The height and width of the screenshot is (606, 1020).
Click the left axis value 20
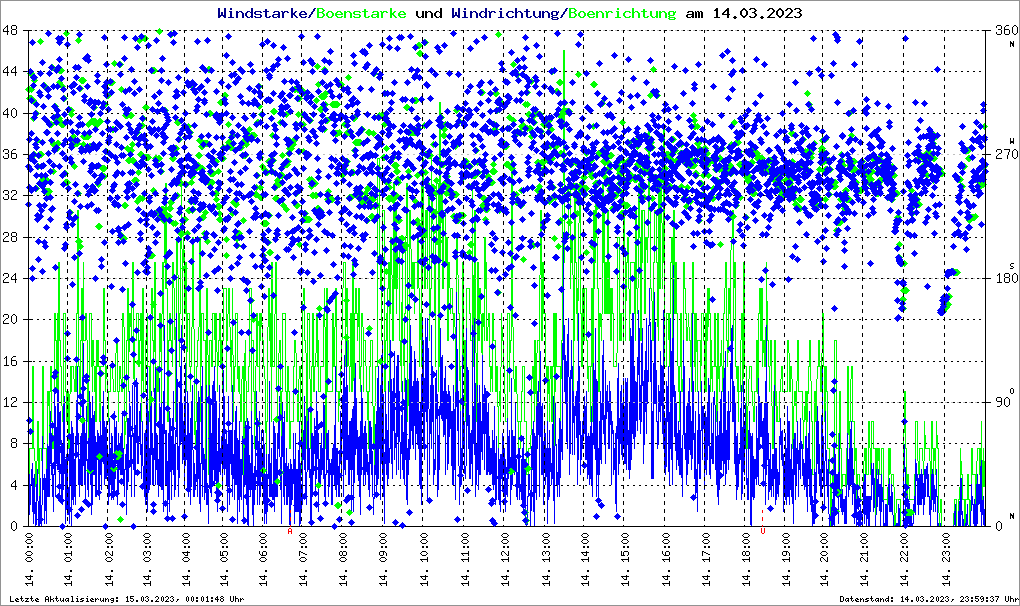10,319
